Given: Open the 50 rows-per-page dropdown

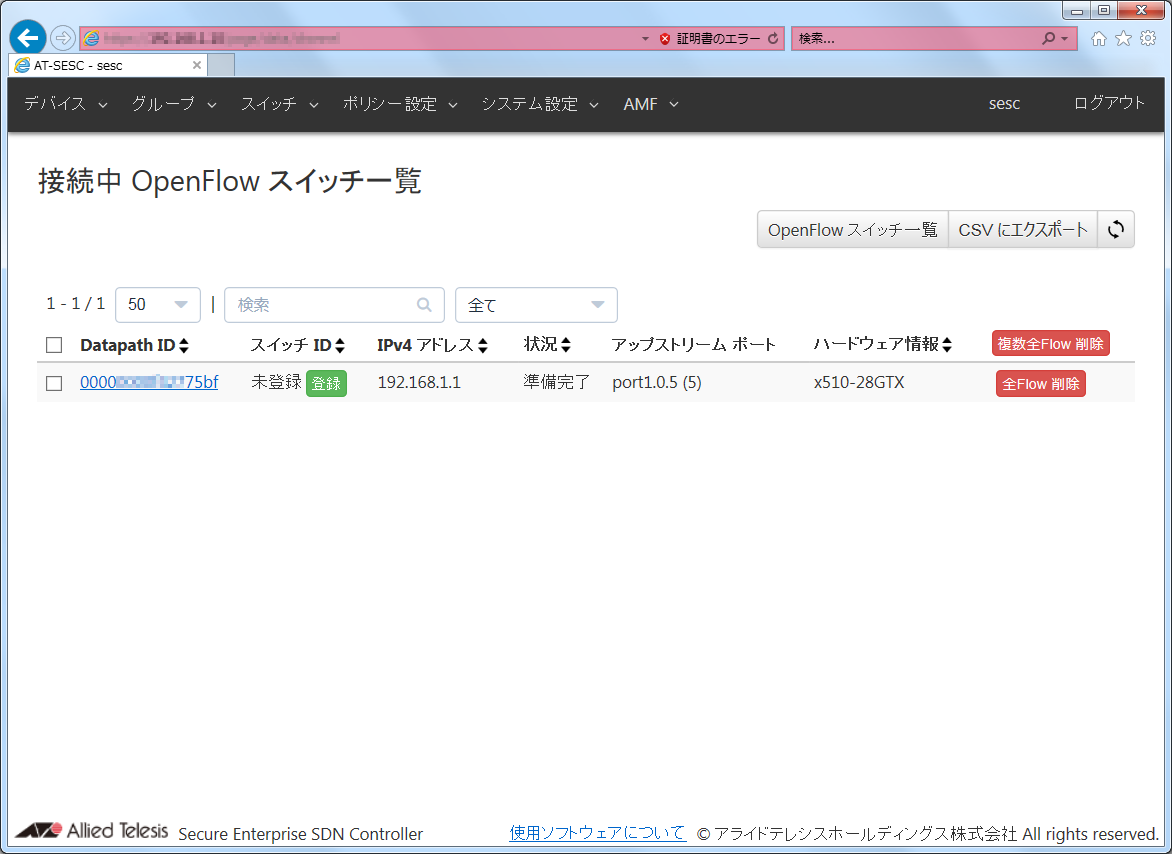Looking at the screenshot, I should tap(158, 305).
